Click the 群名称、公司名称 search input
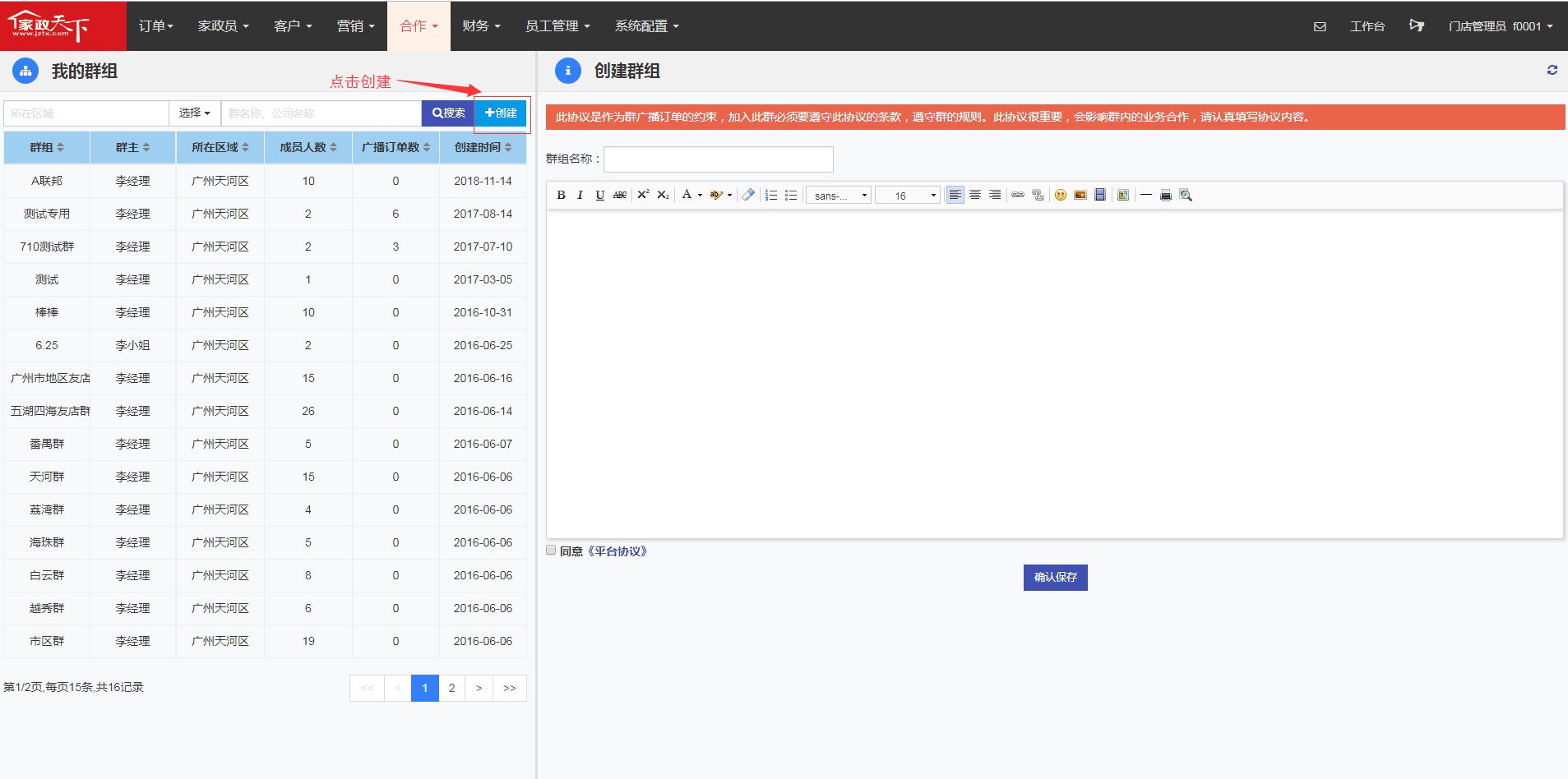This screenshot has height=779, width=1568. 321,113
